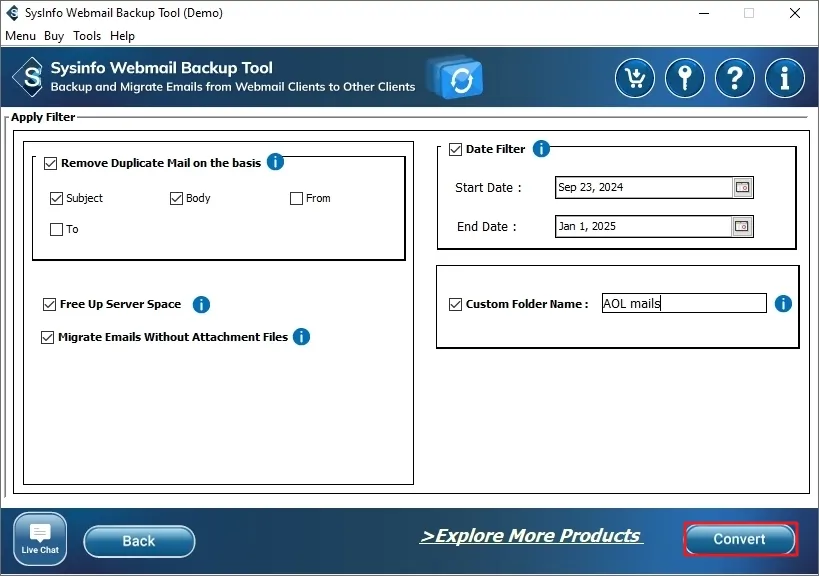The image size is (819, 576).
Task: Click the app icon in title bar
Action: pos(13,13)
